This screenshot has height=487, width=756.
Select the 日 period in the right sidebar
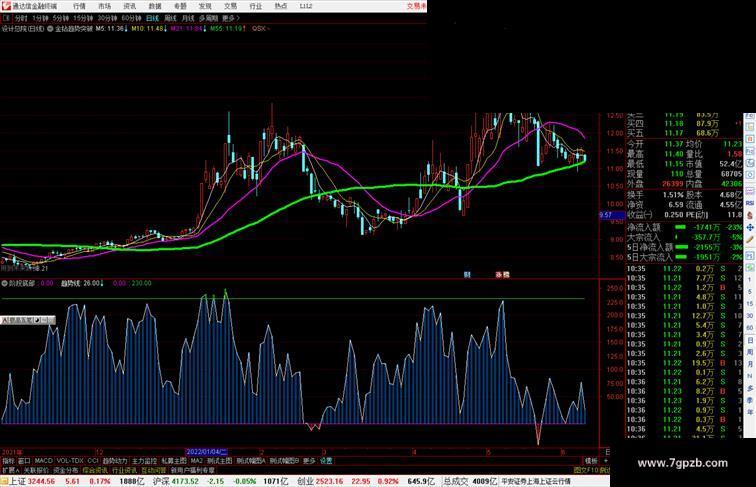point(750,340)
